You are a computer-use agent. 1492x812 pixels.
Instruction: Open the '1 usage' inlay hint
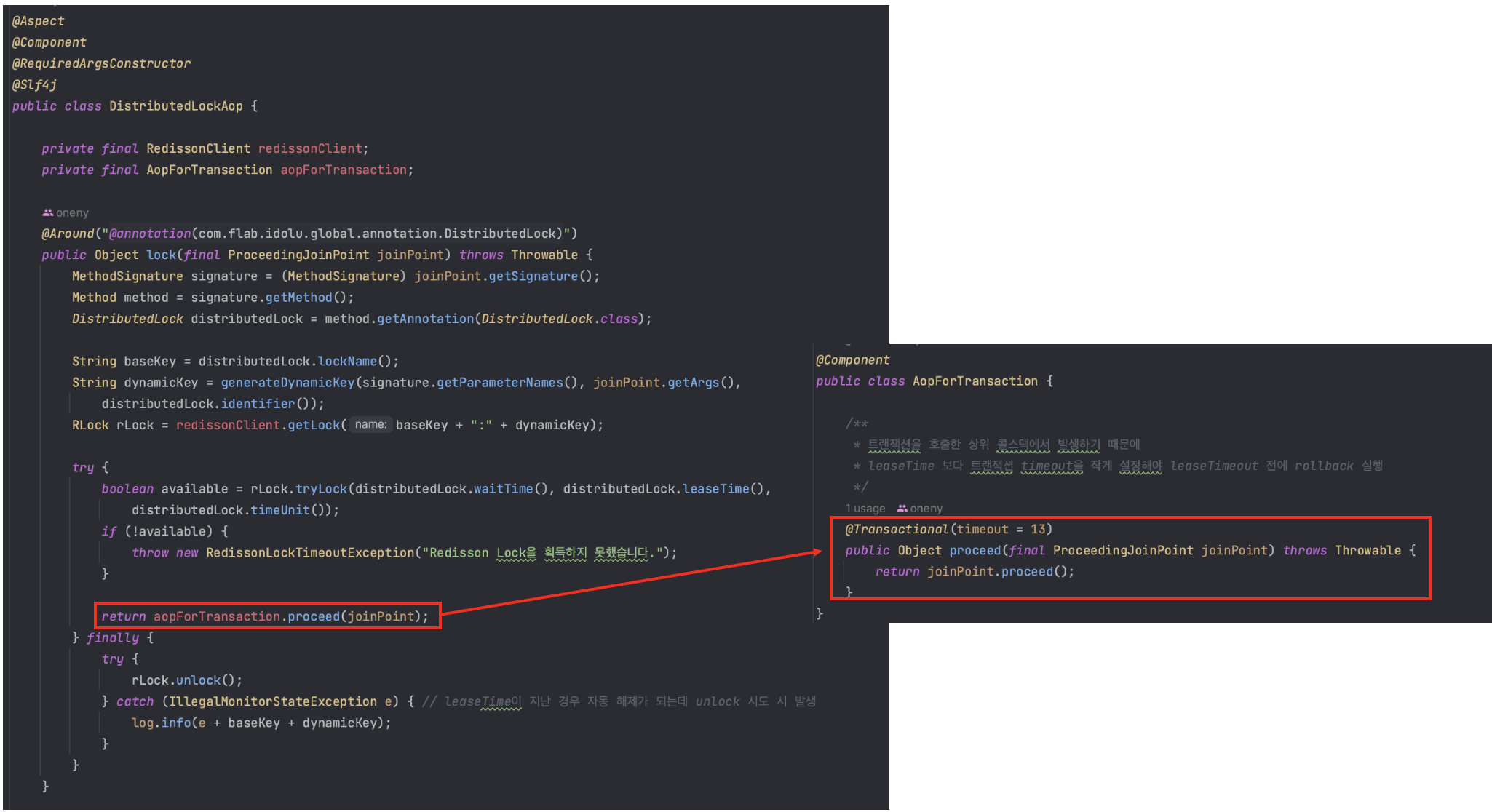[865, 509]
